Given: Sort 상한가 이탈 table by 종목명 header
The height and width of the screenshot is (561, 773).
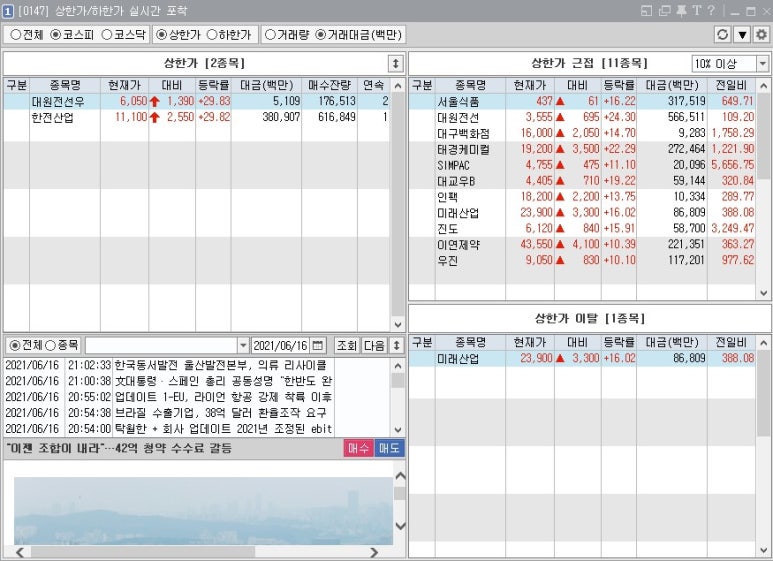Looking at the screenshot, I should tap(470, 342).
